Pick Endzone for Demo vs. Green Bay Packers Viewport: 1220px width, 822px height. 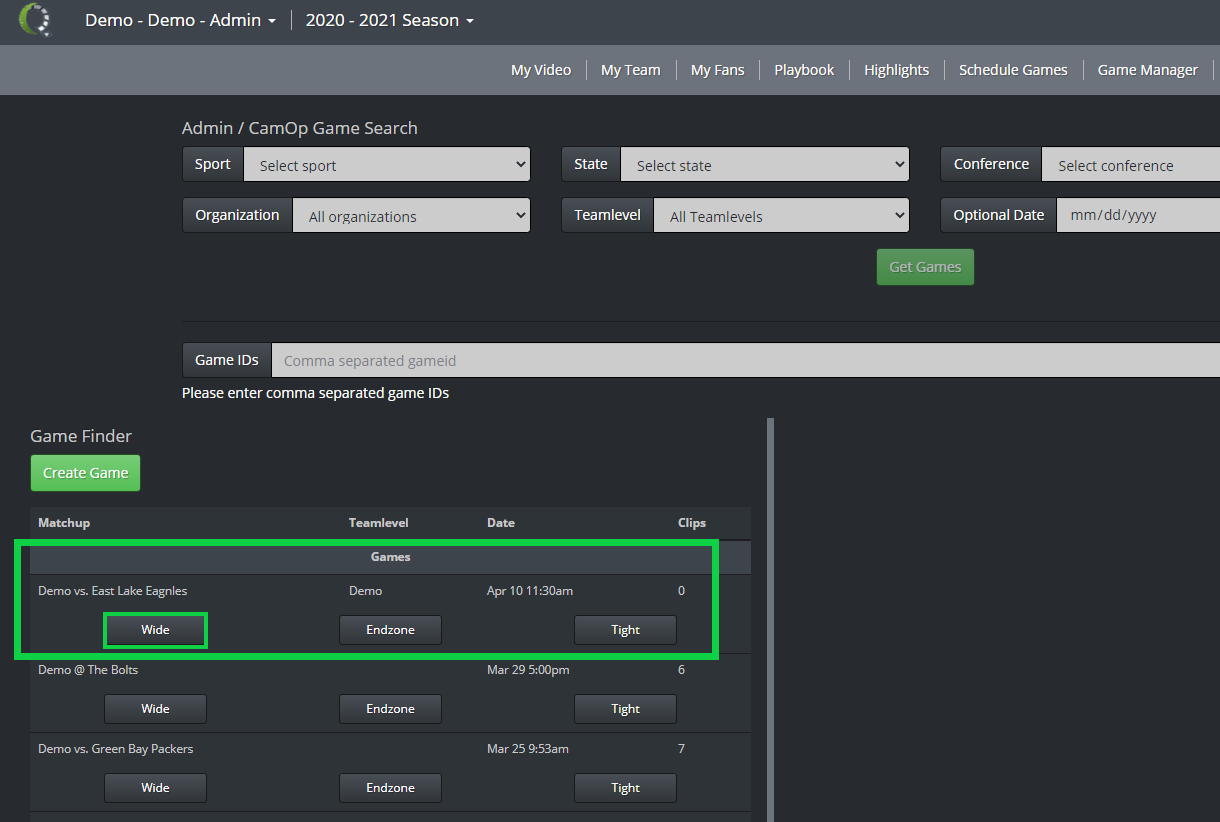click(x=390, y=788)
